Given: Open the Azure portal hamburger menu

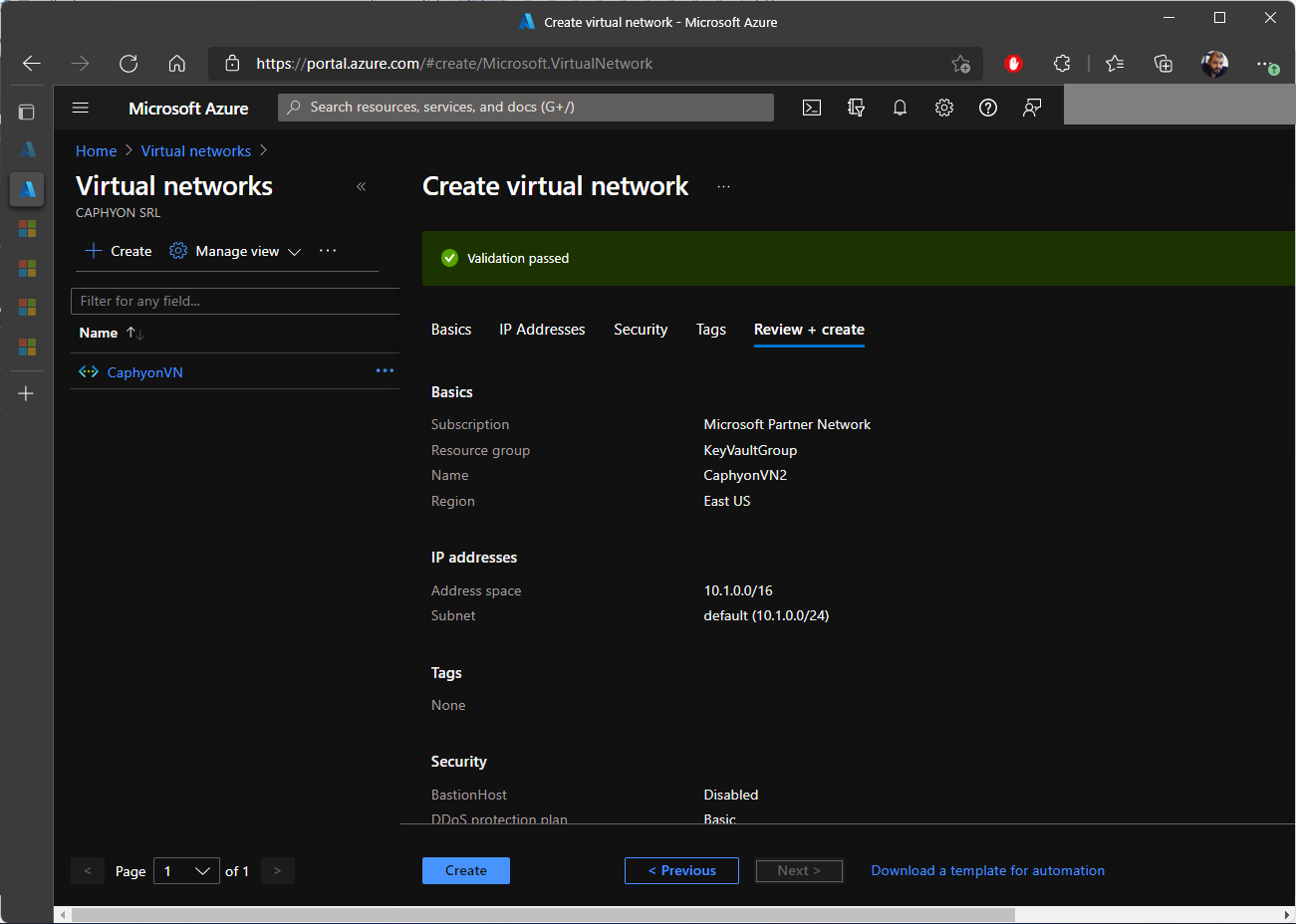Looking at the screenshot, I should 81,108.
